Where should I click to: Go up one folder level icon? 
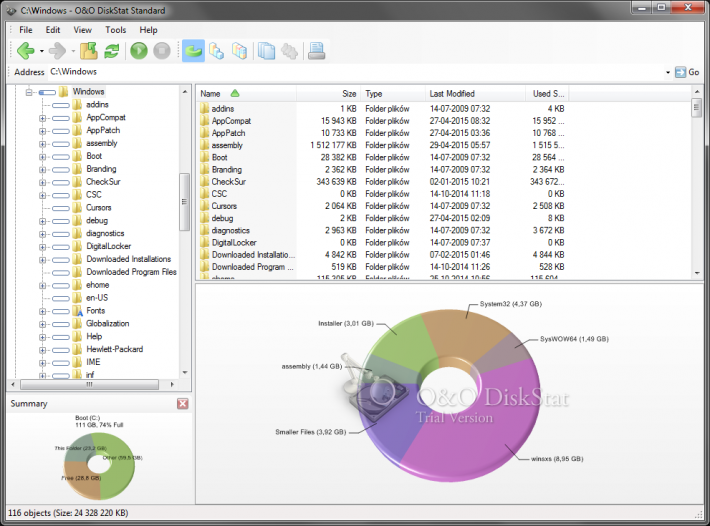(x=89, y=51)
